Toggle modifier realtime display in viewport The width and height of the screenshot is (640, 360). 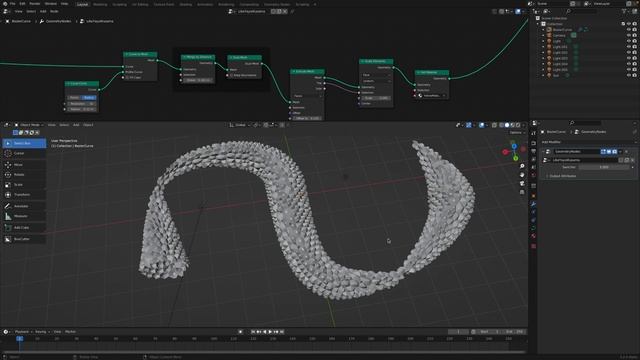(609, 151)
